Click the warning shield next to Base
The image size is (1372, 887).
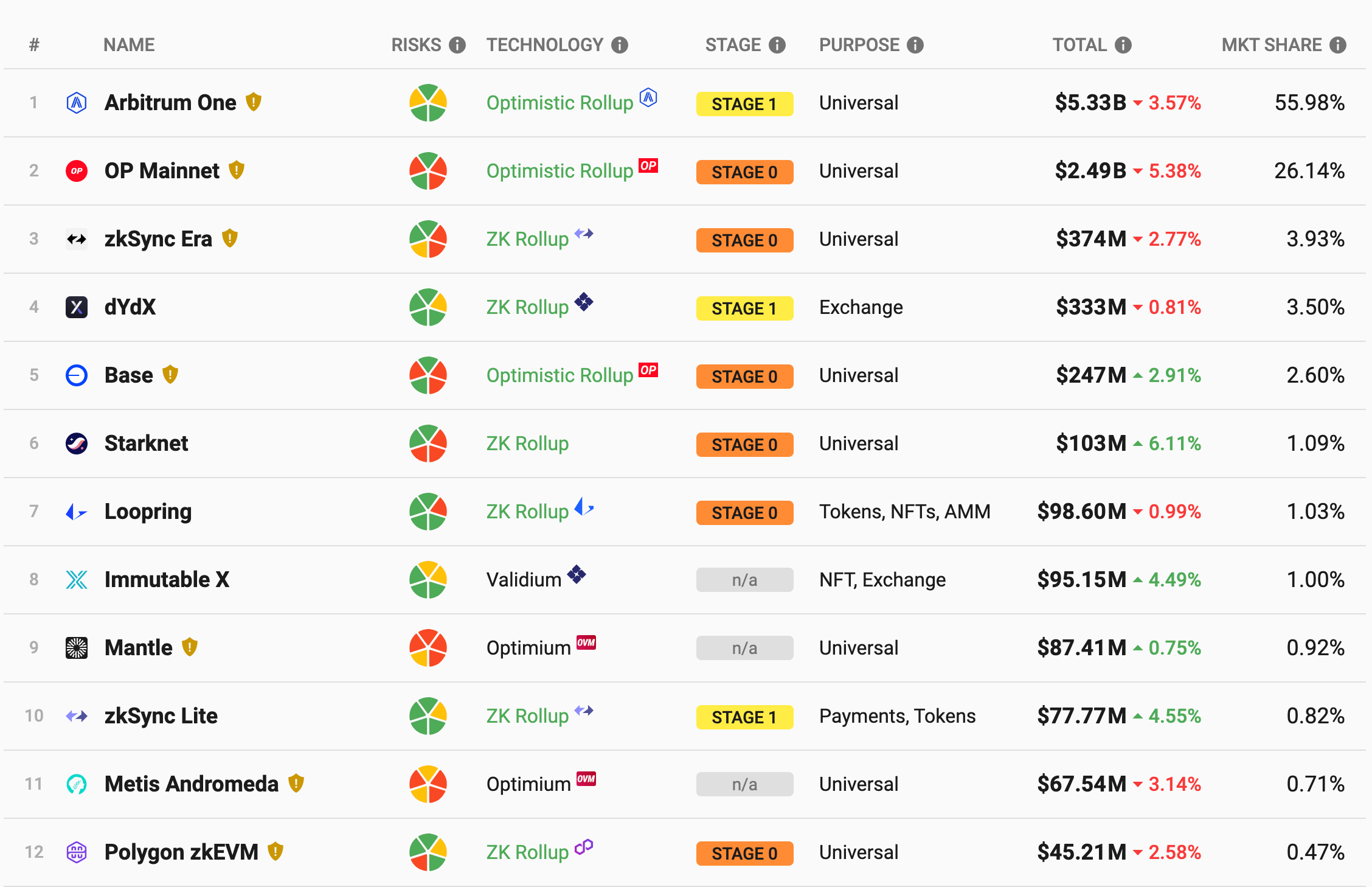pos(170,375)
